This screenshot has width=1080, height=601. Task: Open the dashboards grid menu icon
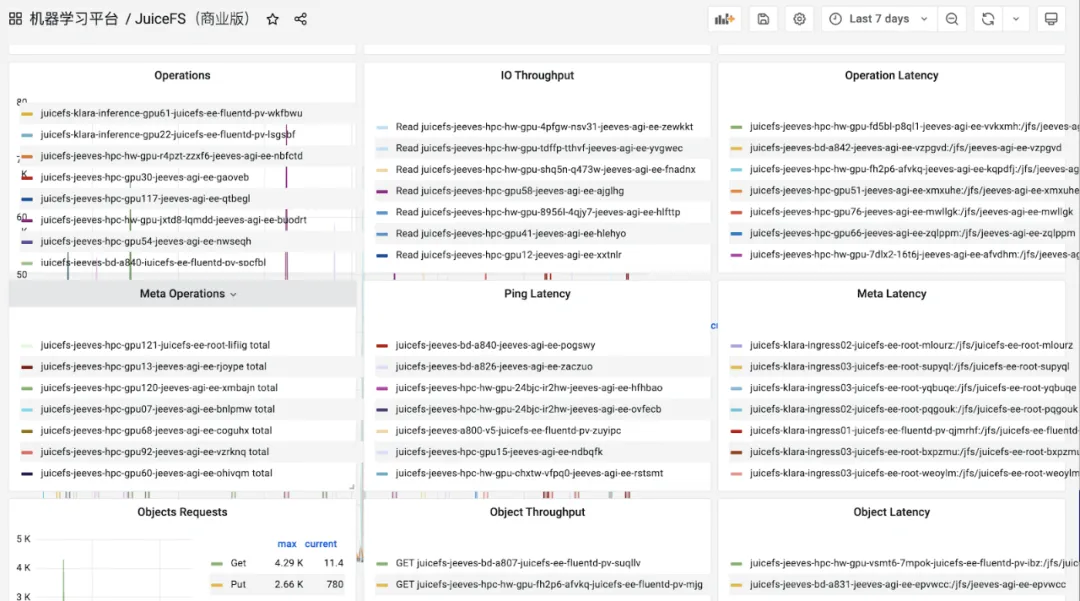click(15, 19)
